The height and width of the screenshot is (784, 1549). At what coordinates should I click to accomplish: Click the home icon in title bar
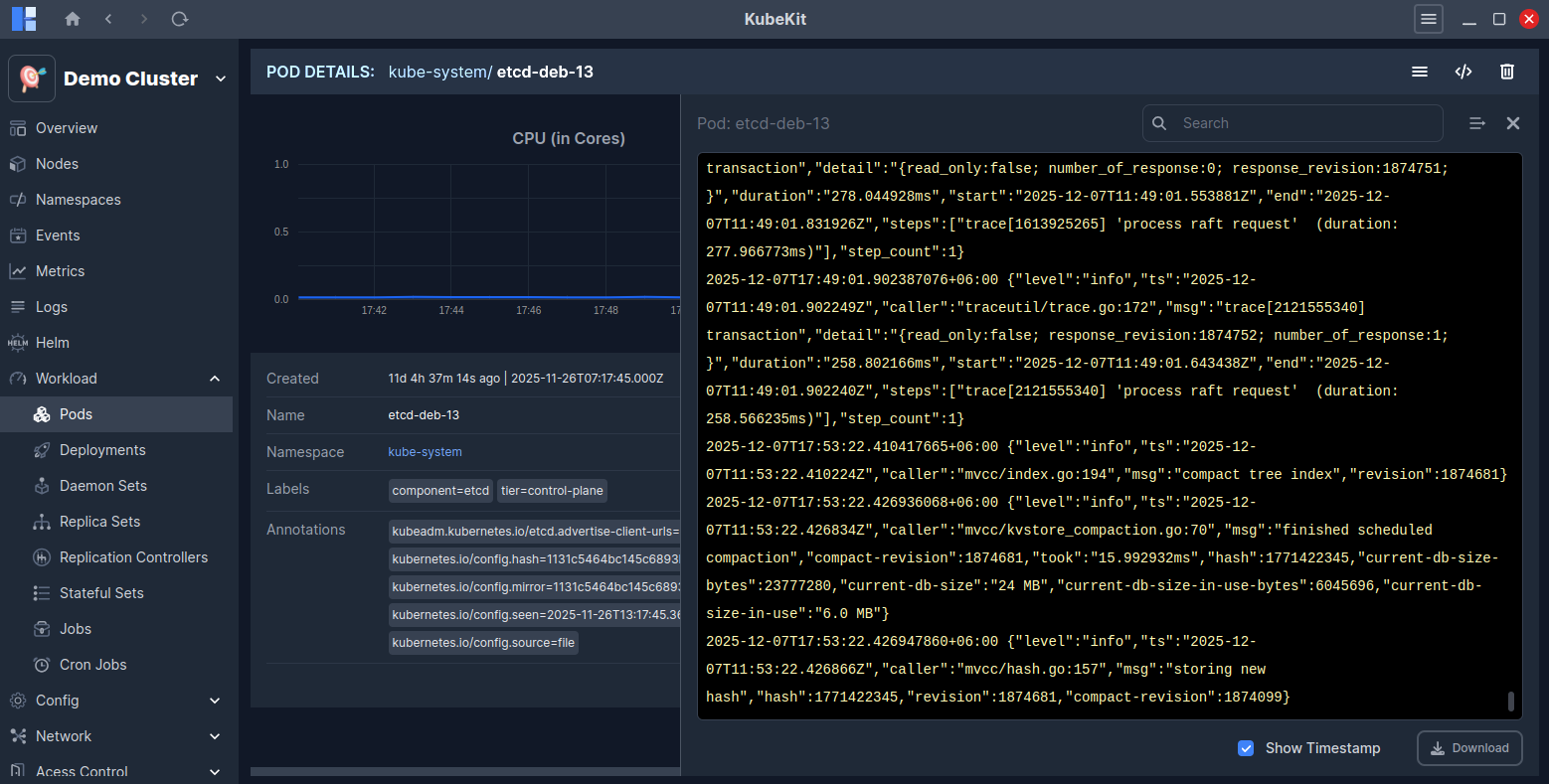point(73,19)
